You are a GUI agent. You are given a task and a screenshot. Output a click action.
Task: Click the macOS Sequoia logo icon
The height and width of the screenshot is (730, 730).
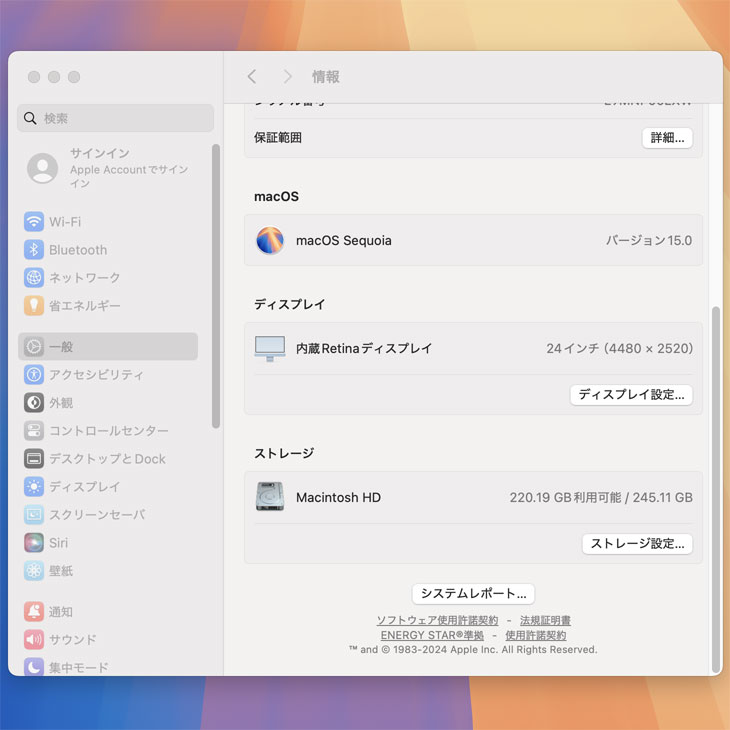(x=270, y=240)
